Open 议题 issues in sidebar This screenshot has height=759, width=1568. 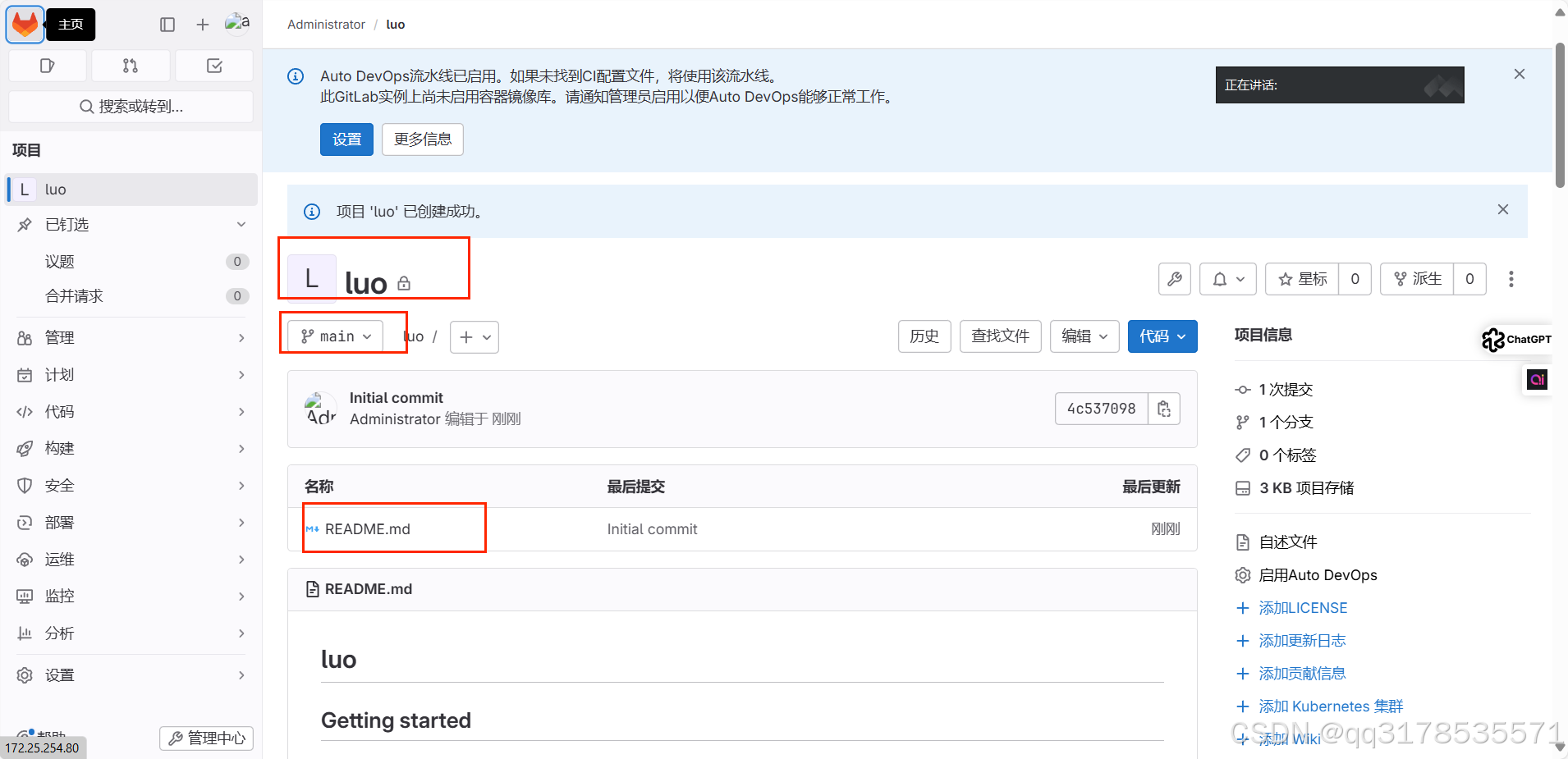pos(131,262)
